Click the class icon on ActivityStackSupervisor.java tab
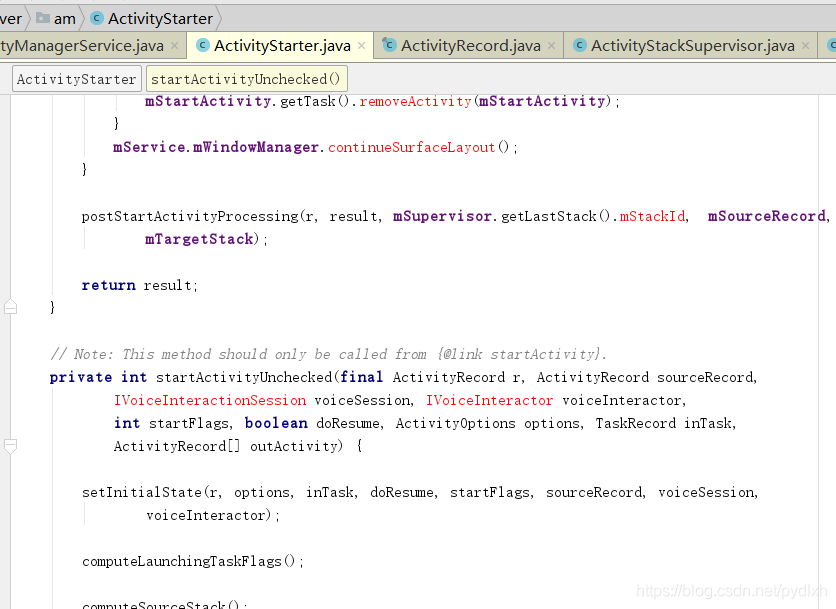The width and height of the screenshot is (836, 609). [x=580, y=45]
